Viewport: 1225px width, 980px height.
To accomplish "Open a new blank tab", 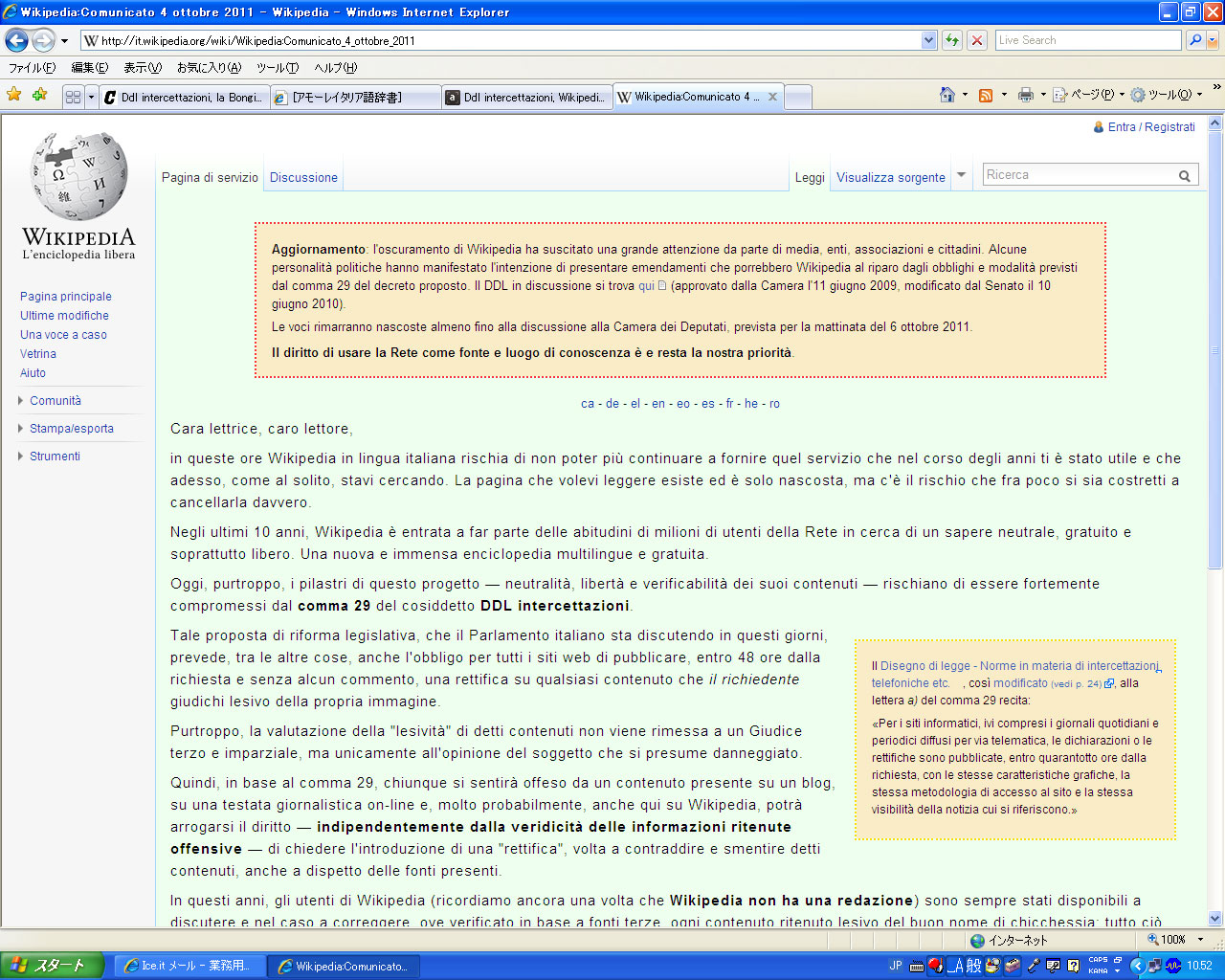I will tap(798, 98).
